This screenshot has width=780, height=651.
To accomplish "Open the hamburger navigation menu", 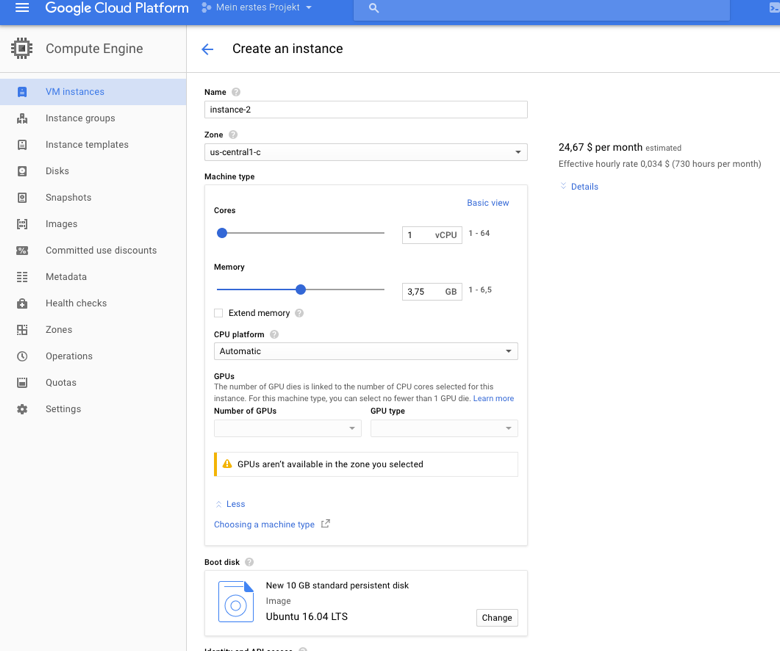I will click(22, 7).
